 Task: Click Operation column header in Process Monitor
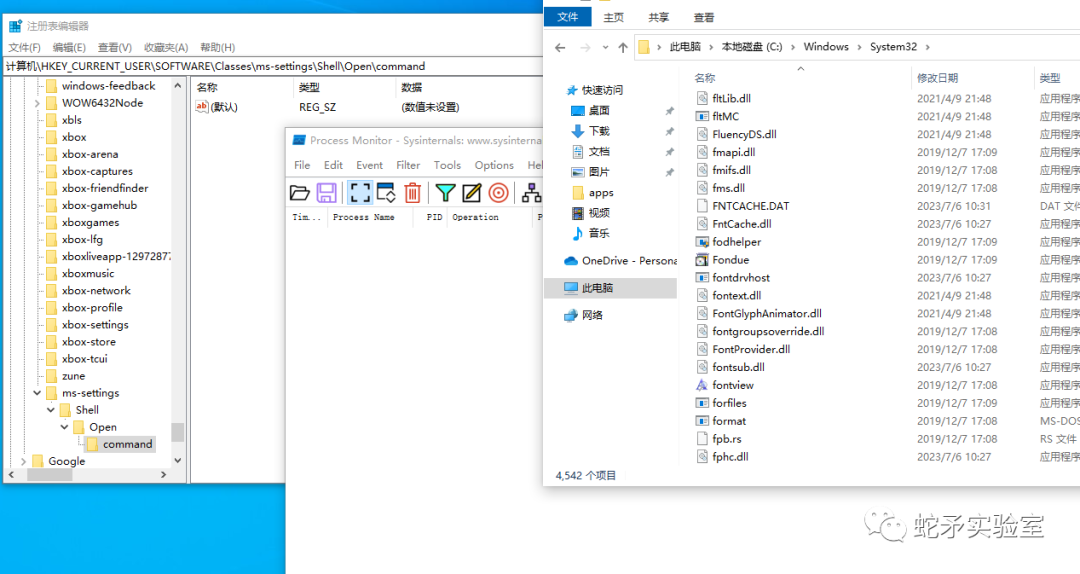click(x=475, y=217)
